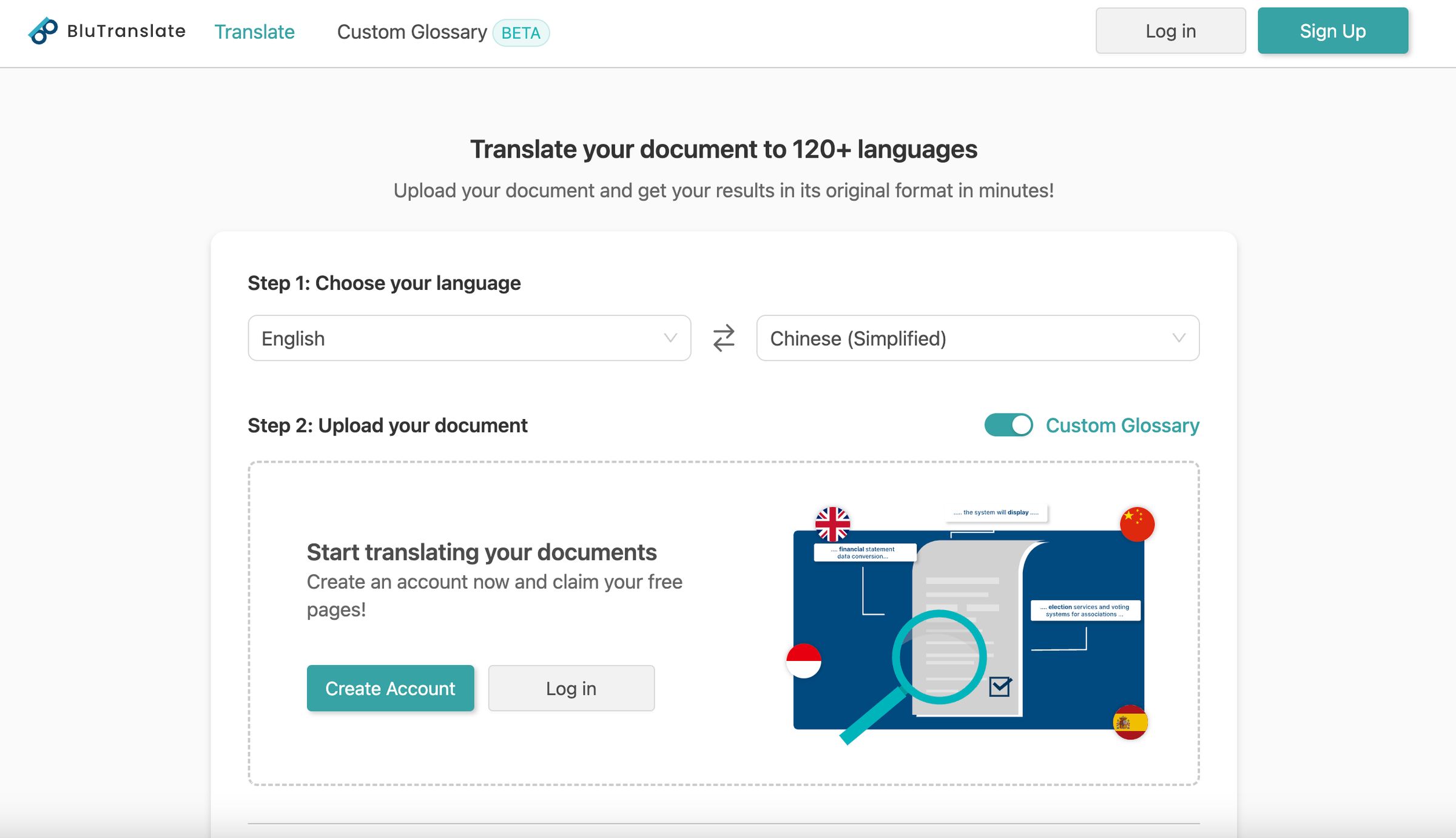
Task: Disable the Custom Glossary toggle
Action: click(x=1008, y=425)
